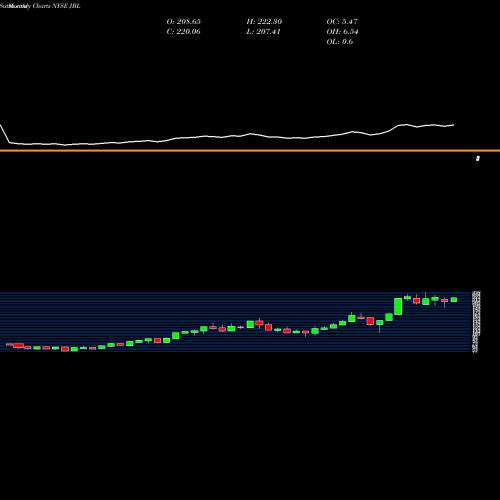This screenshot has height=500, width=500.
Task: Click the OC: 5.47 value
Action: 342,22
